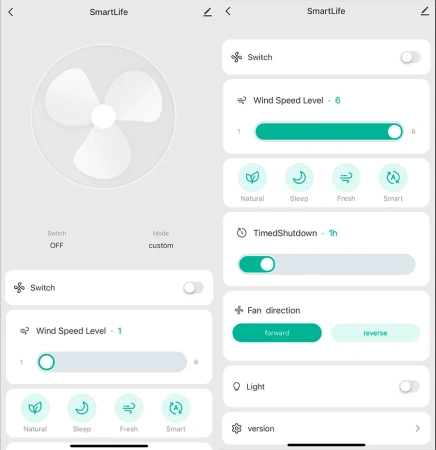Set fan direction to reverse
Screen dimensions: 436x450
375,333
